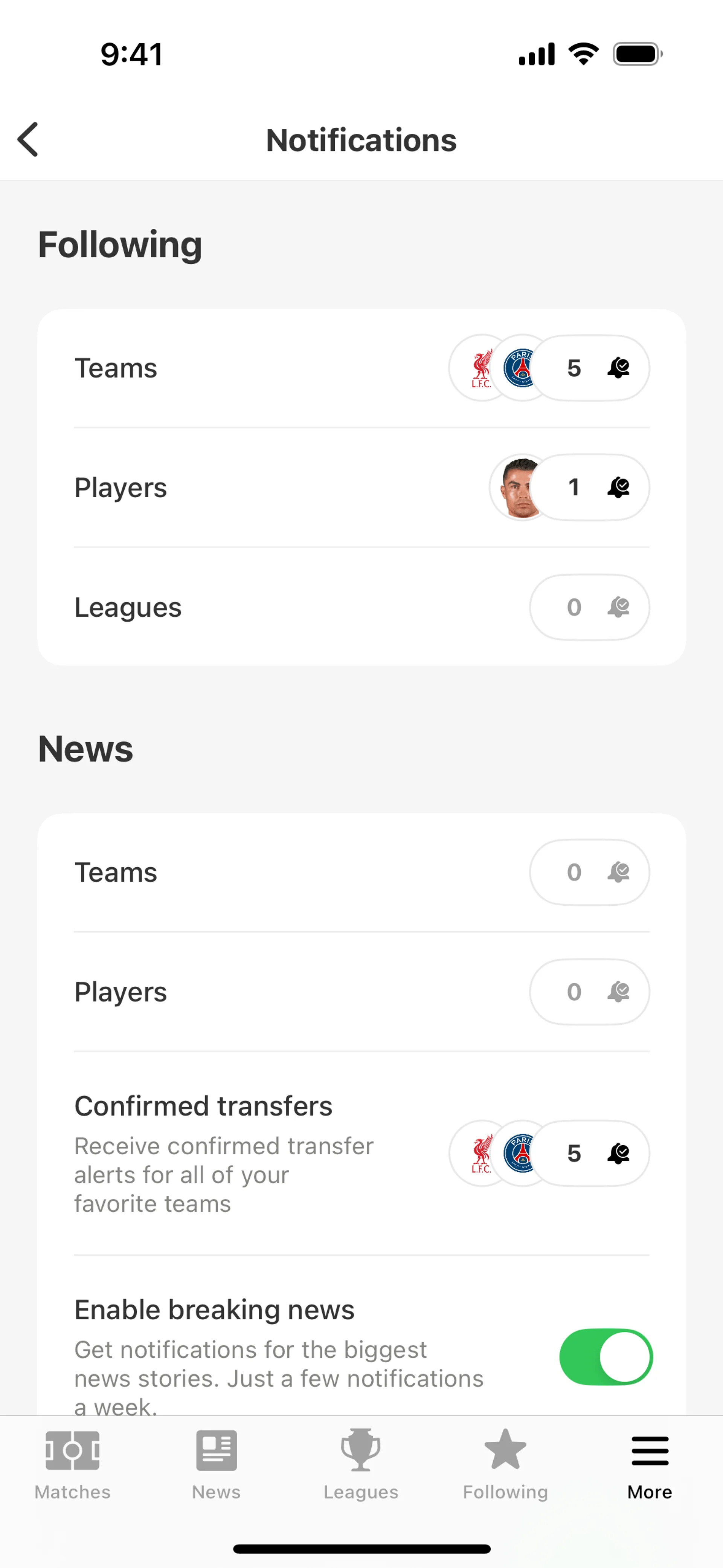Open the Leagues row under Following
Image resolution: width=723 pixels, height=1568 pixels.
(128, 607)
